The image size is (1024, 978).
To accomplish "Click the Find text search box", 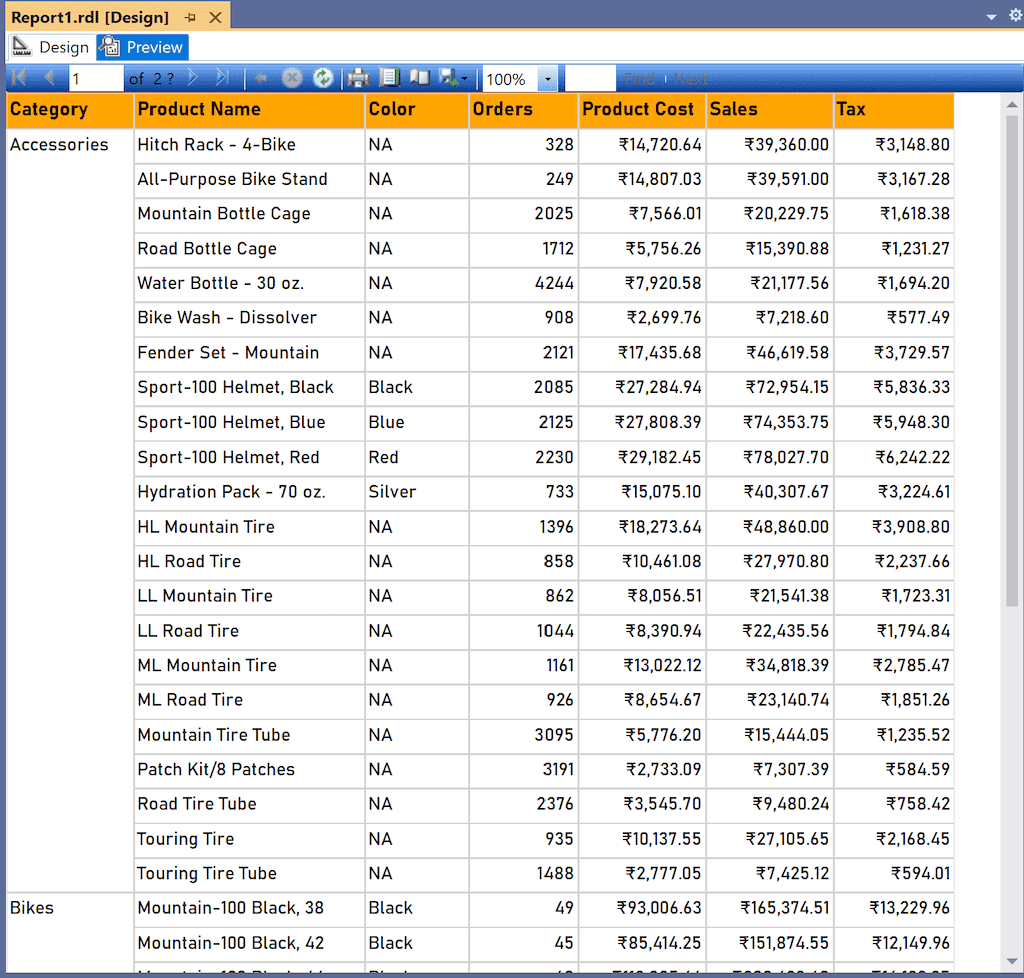I will click(590, 79).
